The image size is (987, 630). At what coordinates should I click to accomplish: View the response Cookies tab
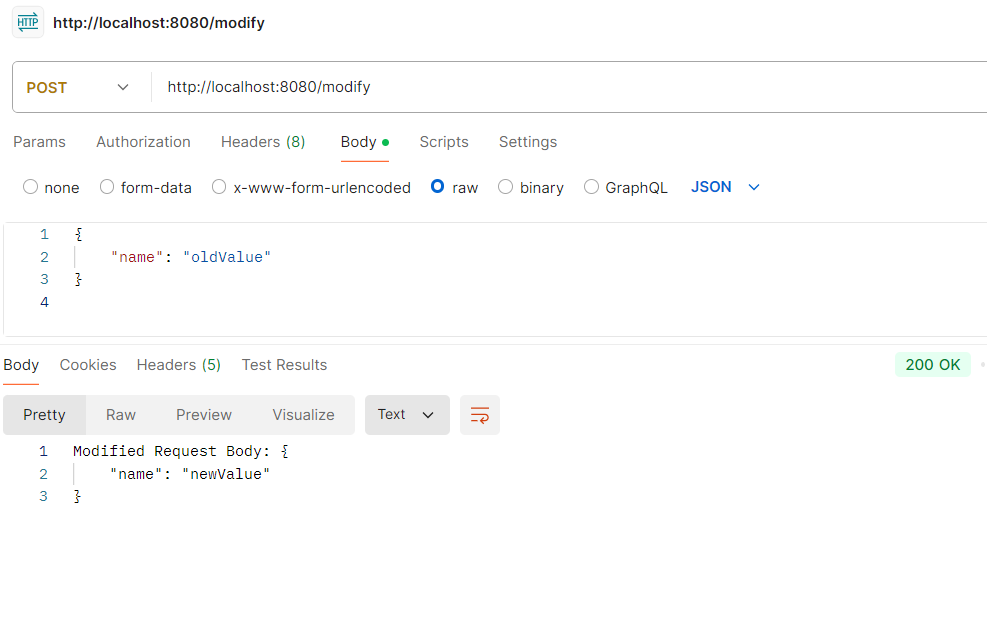click(88, 365)
